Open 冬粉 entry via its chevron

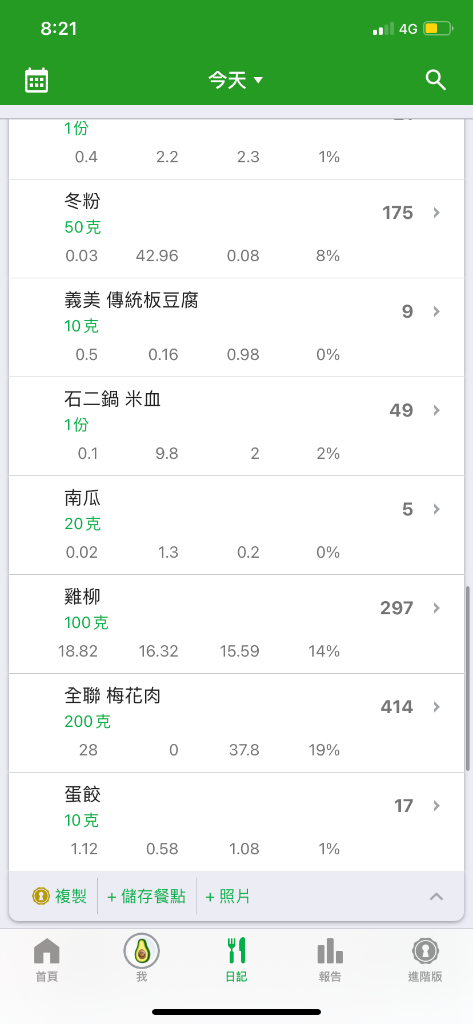pos(436,212)
